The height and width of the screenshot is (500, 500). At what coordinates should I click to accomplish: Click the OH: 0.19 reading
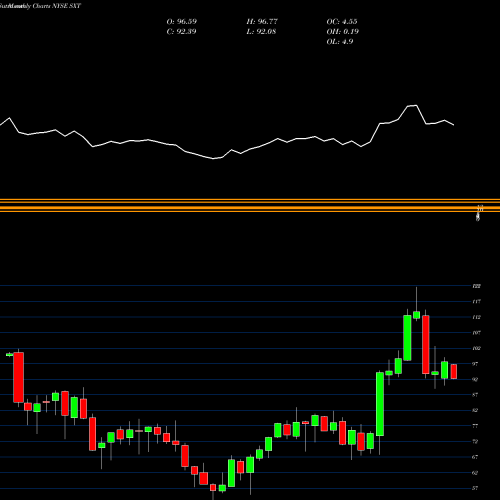tap(343, 32)
